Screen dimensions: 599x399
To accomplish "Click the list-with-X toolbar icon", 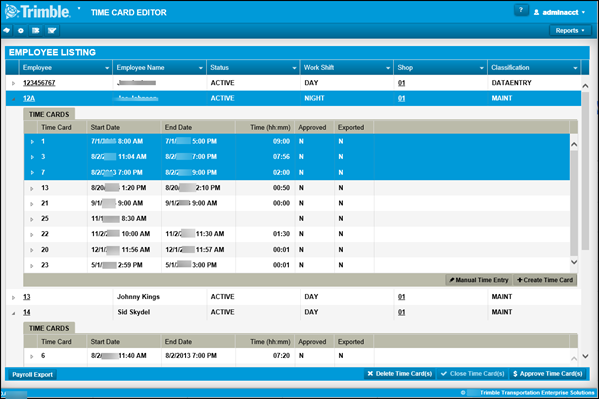I will tap(36, 31).
